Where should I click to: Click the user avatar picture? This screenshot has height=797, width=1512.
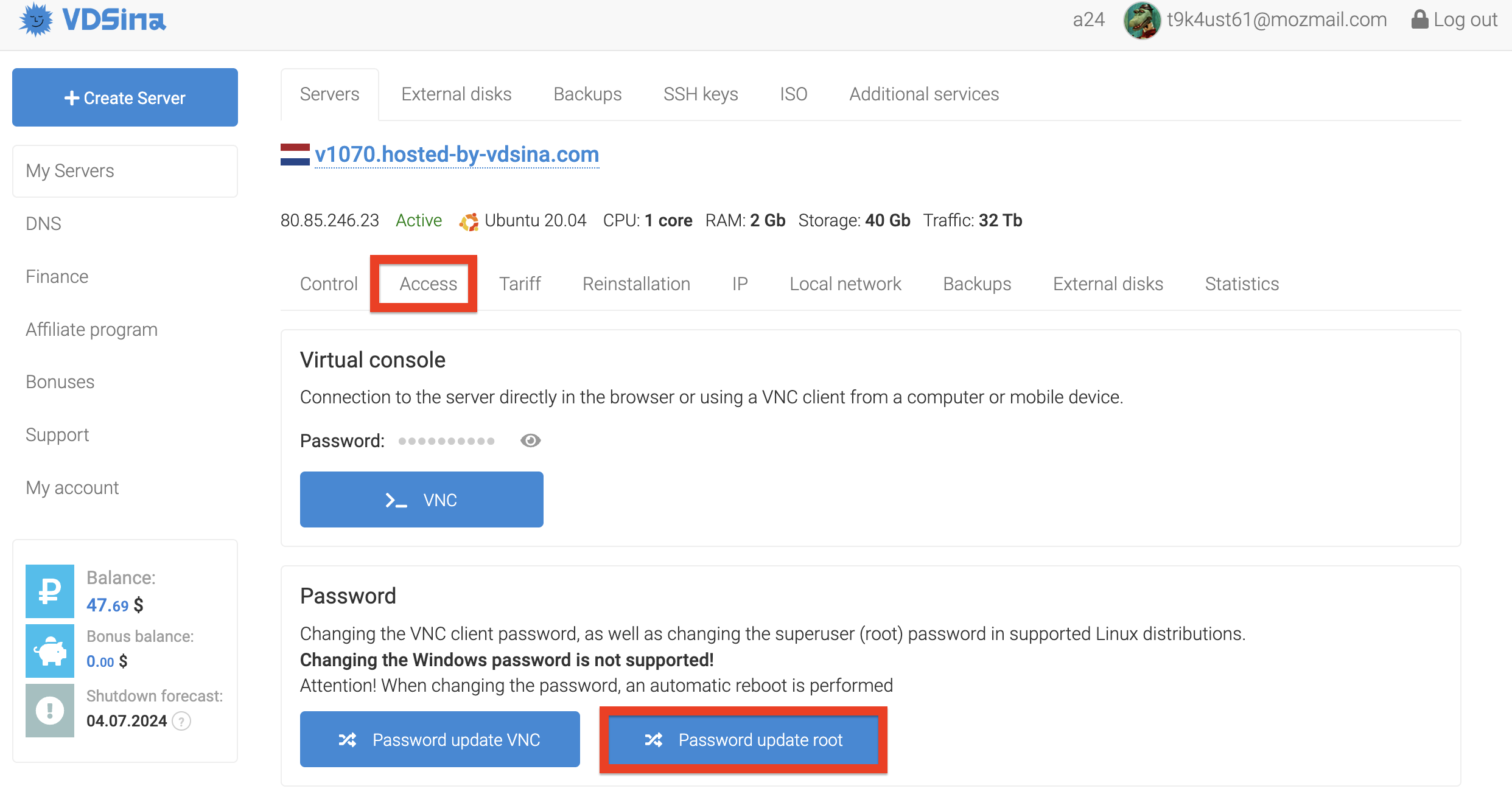[x=1142, y=20]
